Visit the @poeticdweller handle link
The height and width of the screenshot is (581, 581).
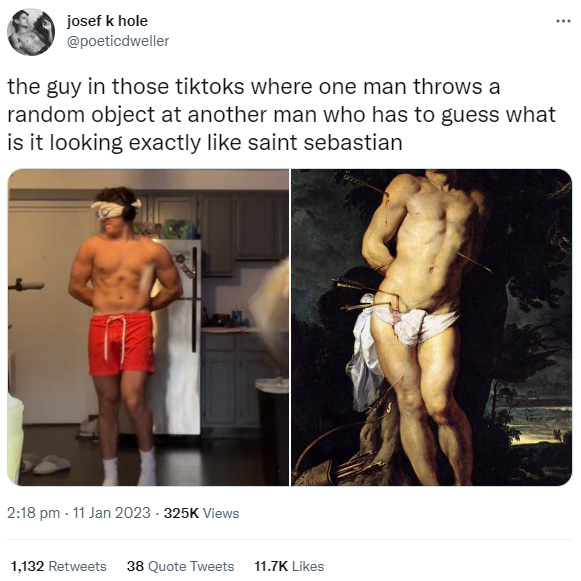[118, 41]
